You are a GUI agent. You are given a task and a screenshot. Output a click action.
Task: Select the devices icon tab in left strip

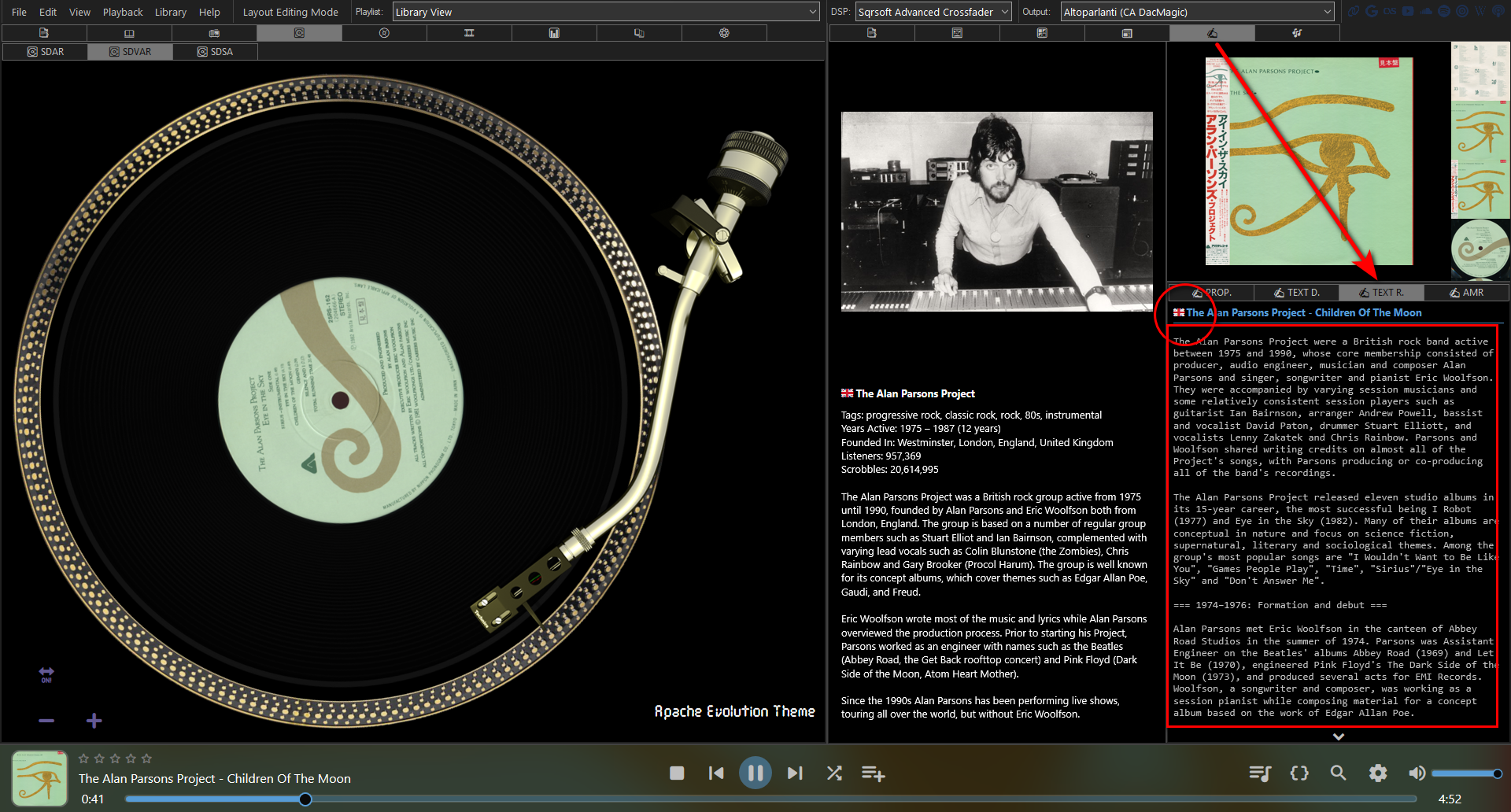[x=639, y=33]
